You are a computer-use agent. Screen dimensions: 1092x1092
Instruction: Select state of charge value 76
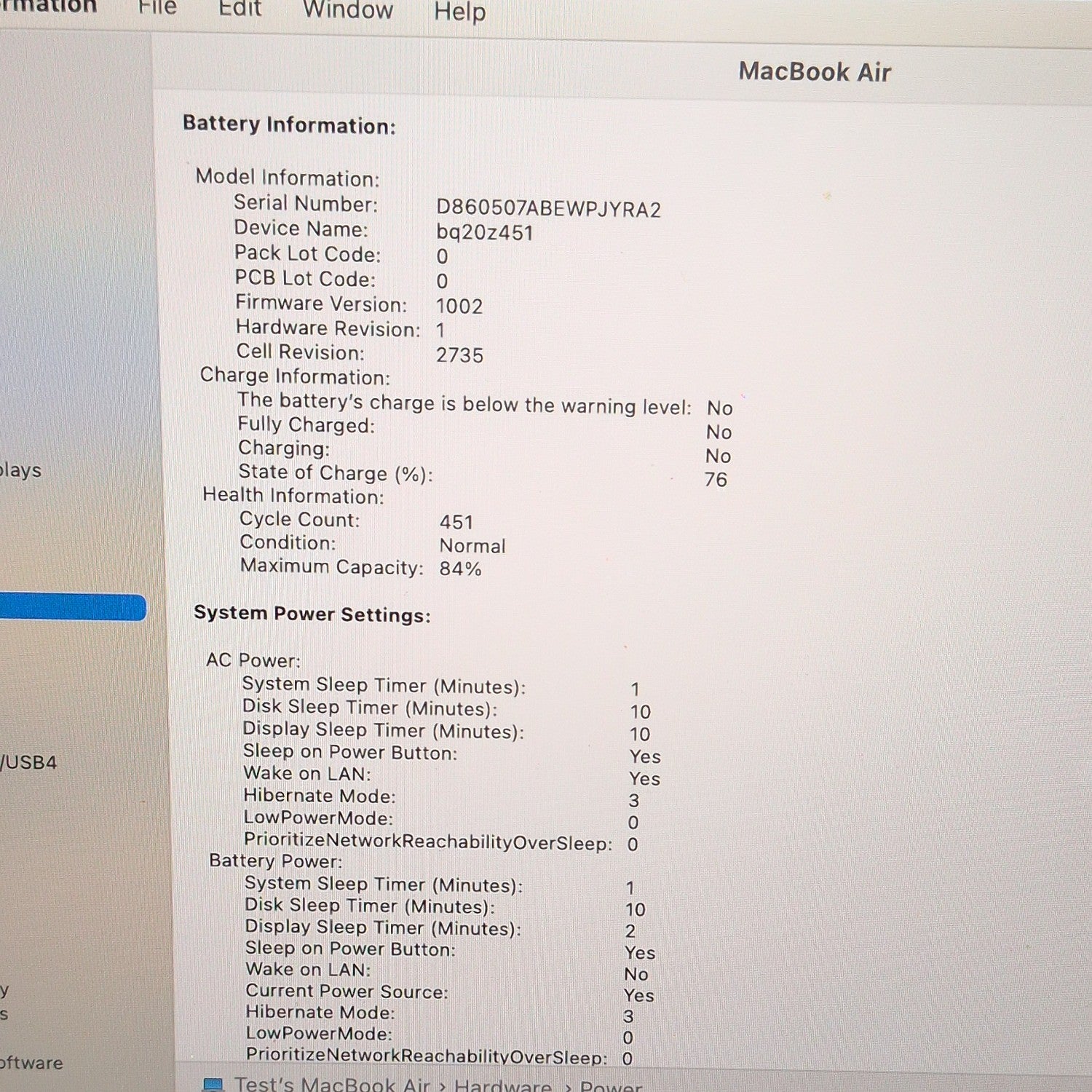click(716, 479)
